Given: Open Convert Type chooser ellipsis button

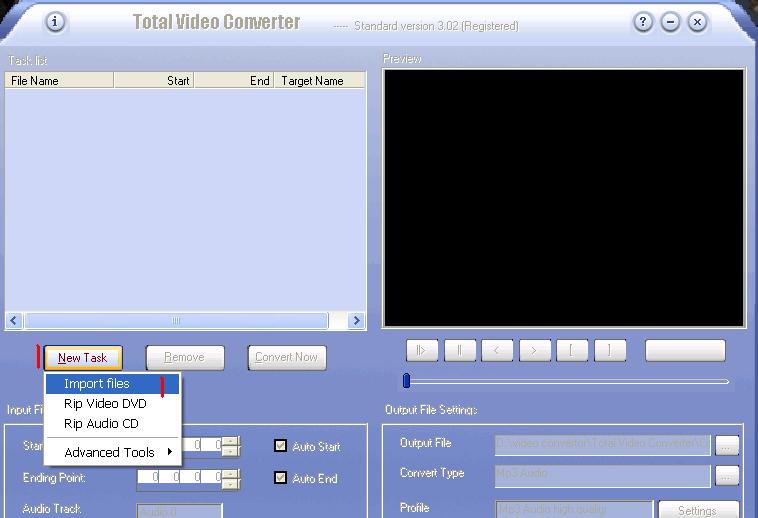Looking at the screenshot, I should (727, 476).
